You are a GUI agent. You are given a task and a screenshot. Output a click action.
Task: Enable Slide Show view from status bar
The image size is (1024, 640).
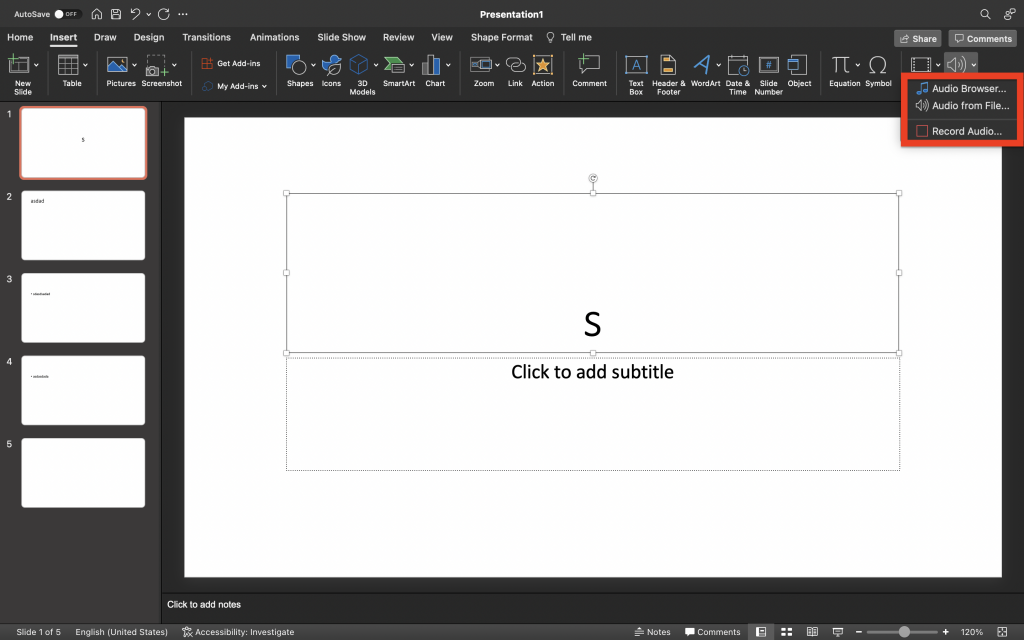838,631
